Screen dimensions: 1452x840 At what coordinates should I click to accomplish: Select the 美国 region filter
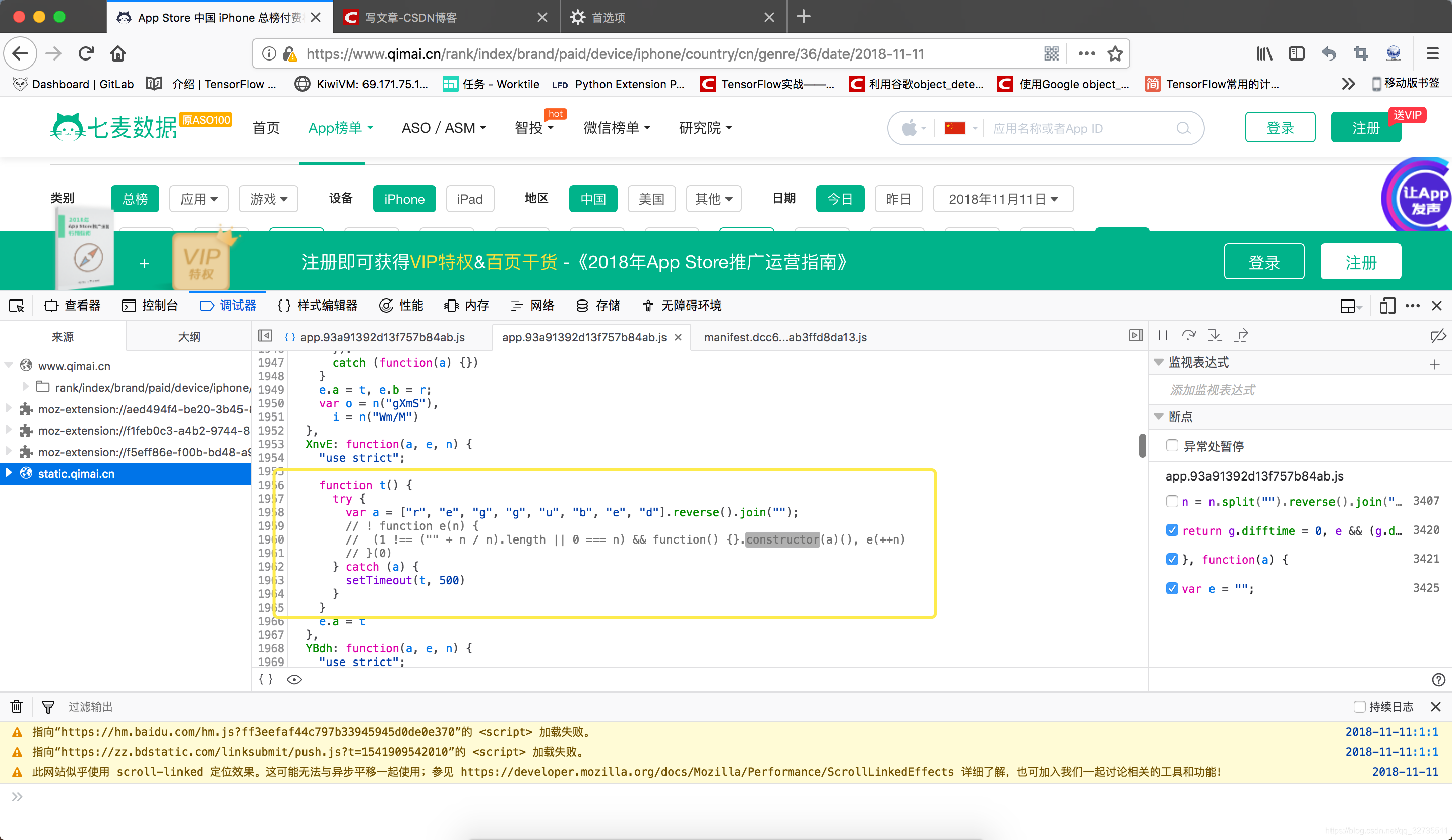click(651, 199)
